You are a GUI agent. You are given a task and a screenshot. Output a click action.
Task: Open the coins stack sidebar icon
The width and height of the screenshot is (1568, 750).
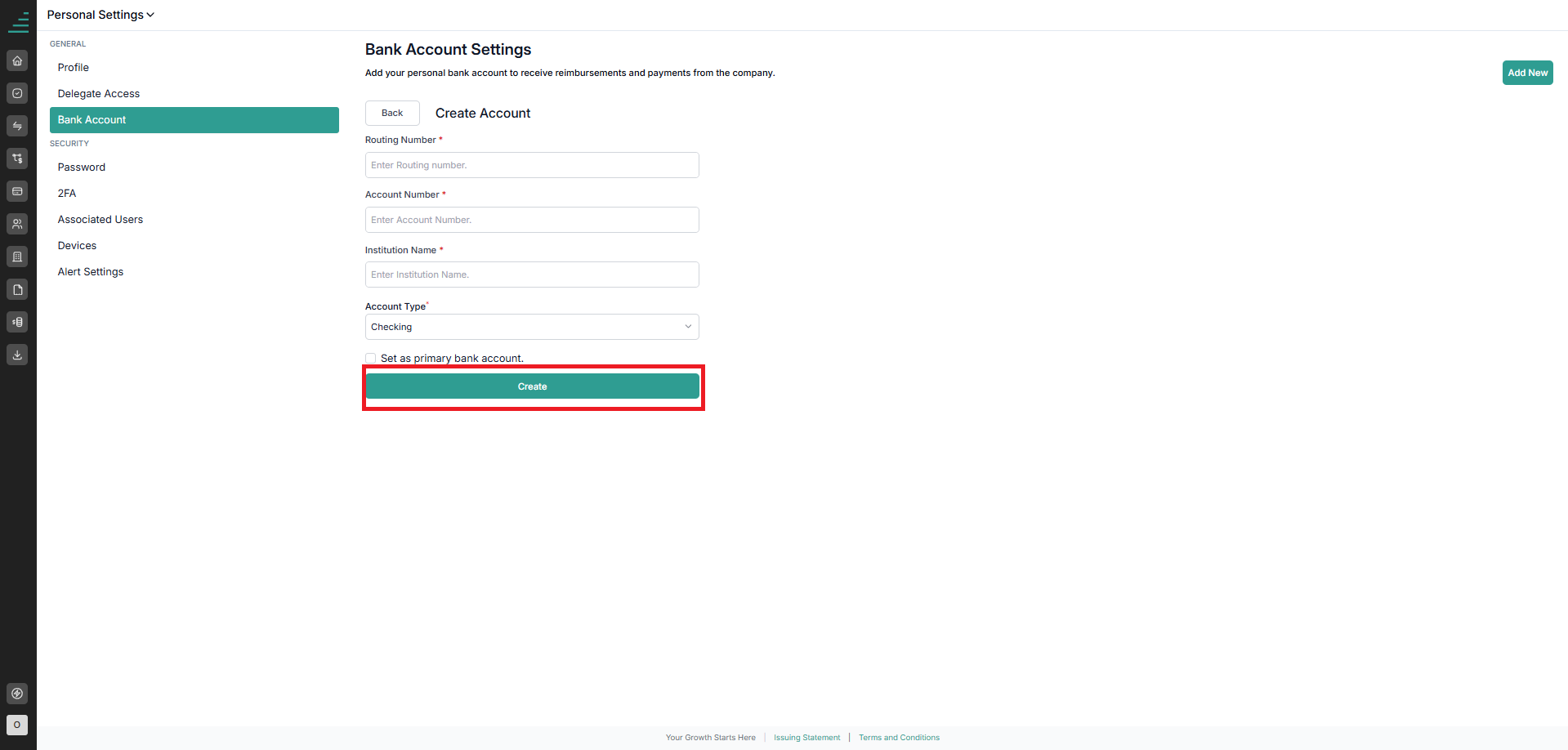tap(17, 322)
